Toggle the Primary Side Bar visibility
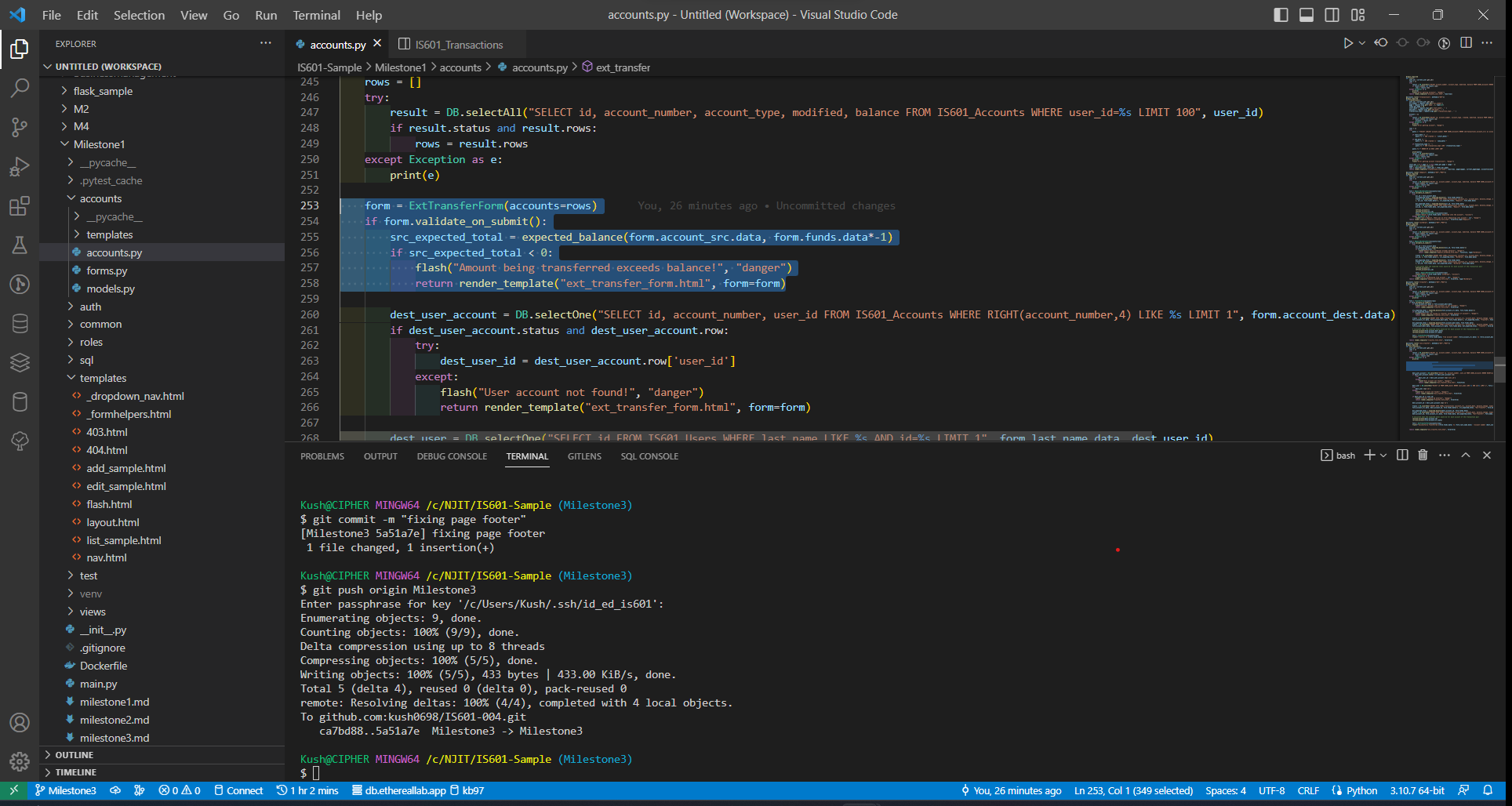This screenshot has height=806, width=1512. tap(1280, 14)
